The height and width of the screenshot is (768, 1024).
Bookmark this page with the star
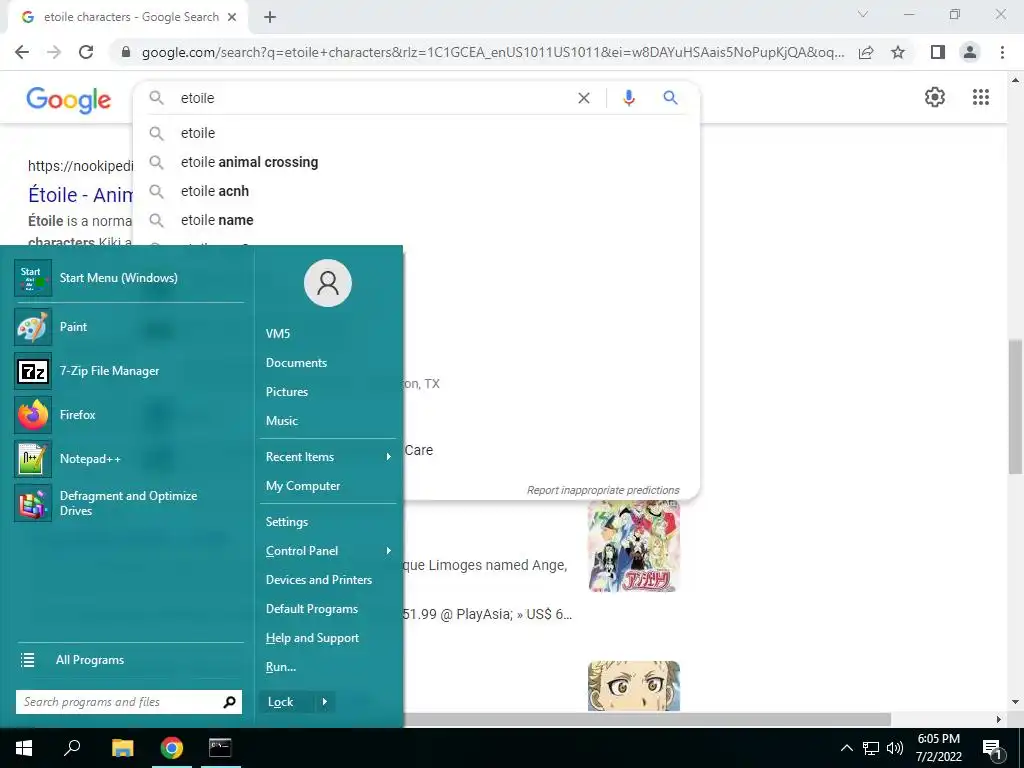pyautogui.click(x=898, y=52)
